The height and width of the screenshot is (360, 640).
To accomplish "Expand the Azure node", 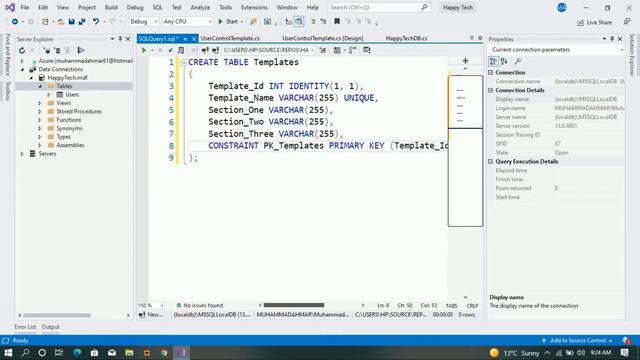I will point(22,61).
